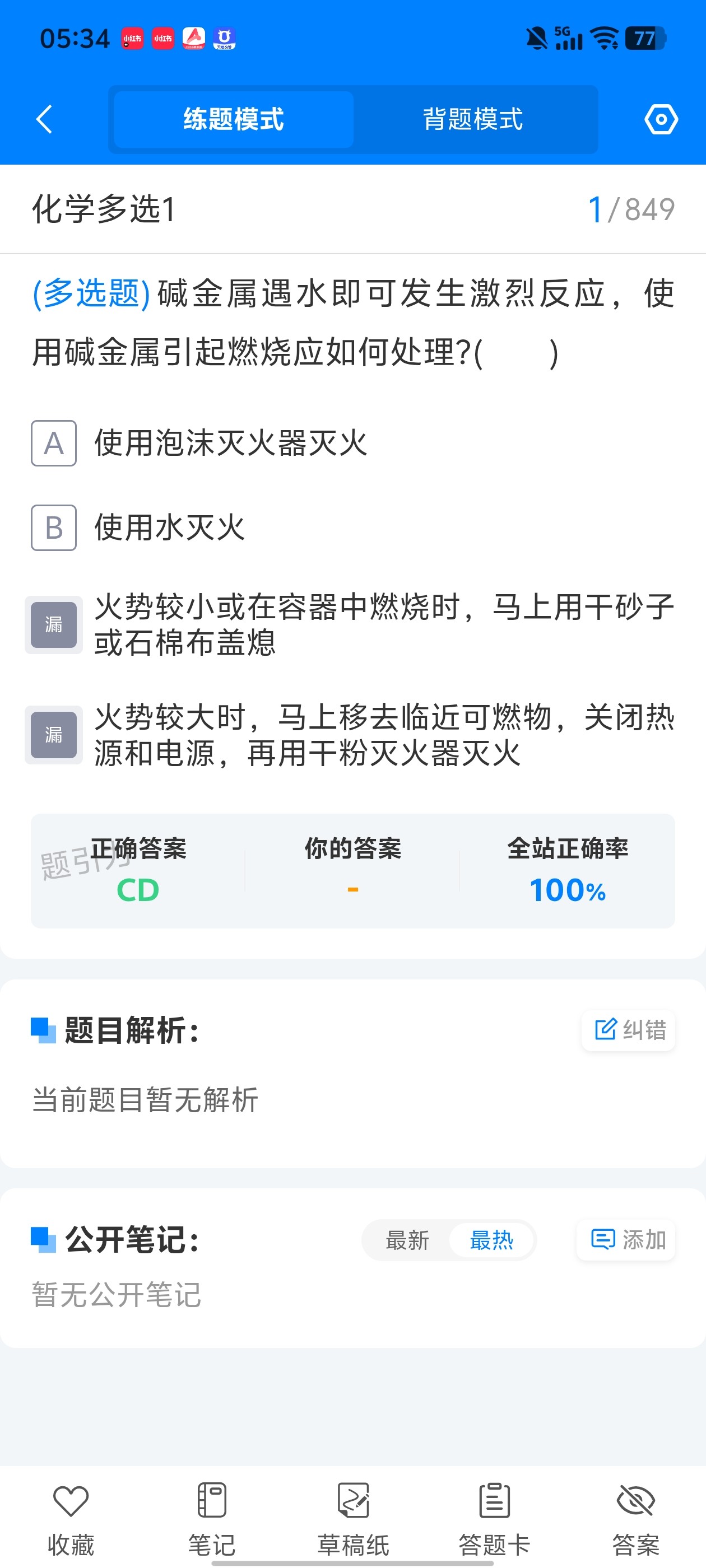Select option B checkbox
The width and height of the screenshot is (706, 1568).
(x=54, y=528)
